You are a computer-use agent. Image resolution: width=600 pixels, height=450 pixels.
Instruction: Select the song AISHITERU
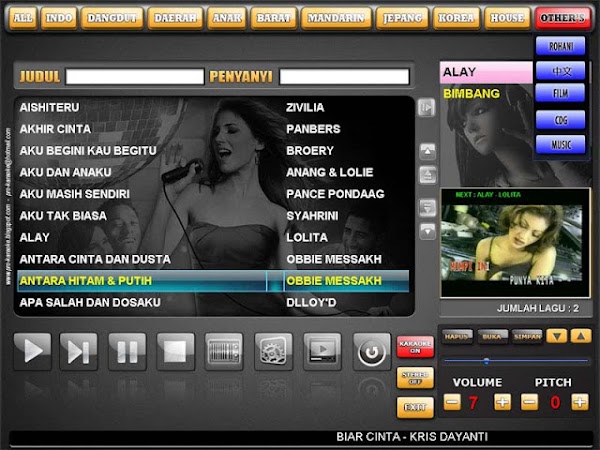[x=49, y=108]
